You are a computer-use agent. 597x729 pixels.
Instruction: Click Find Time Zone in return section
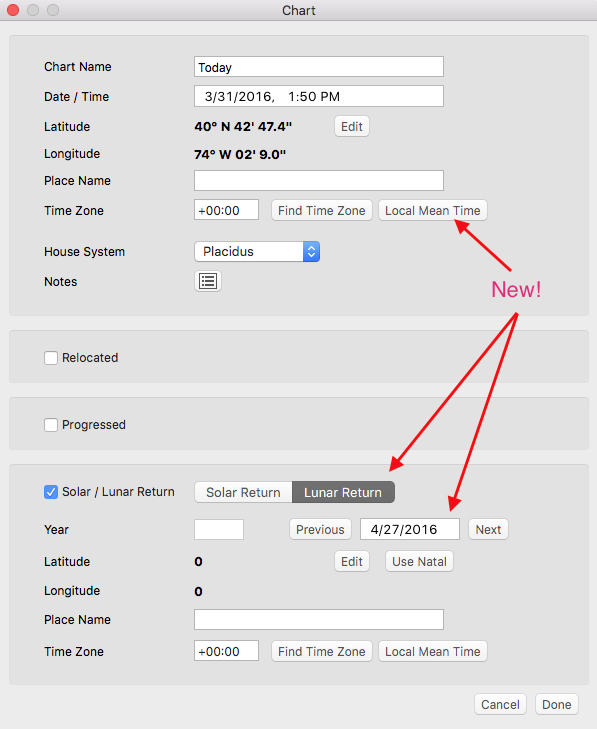pos(322,651)
